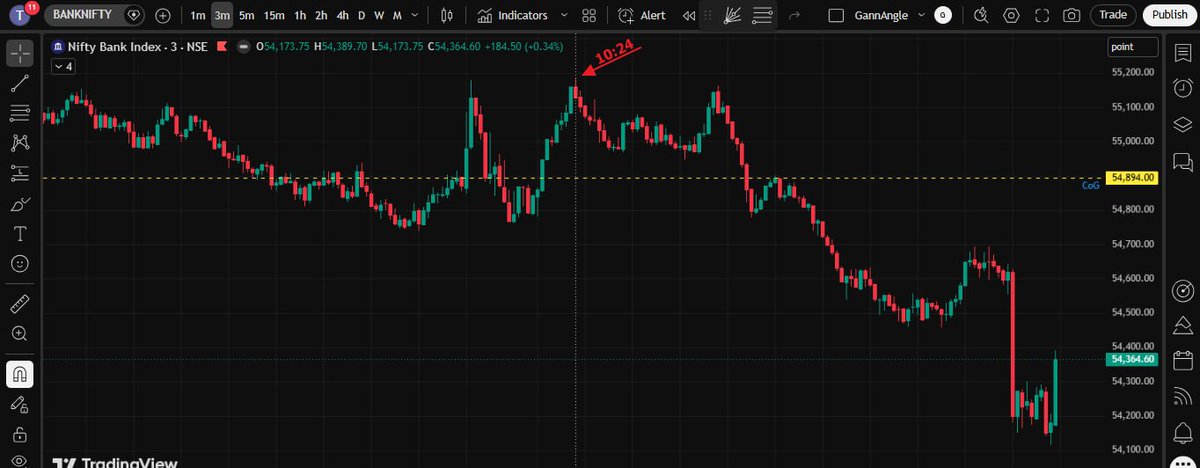The height and width of the screenshot is (468, 1200).
Task: Expand the collapsed indicators legend (4)
Action: coord(62,66)
